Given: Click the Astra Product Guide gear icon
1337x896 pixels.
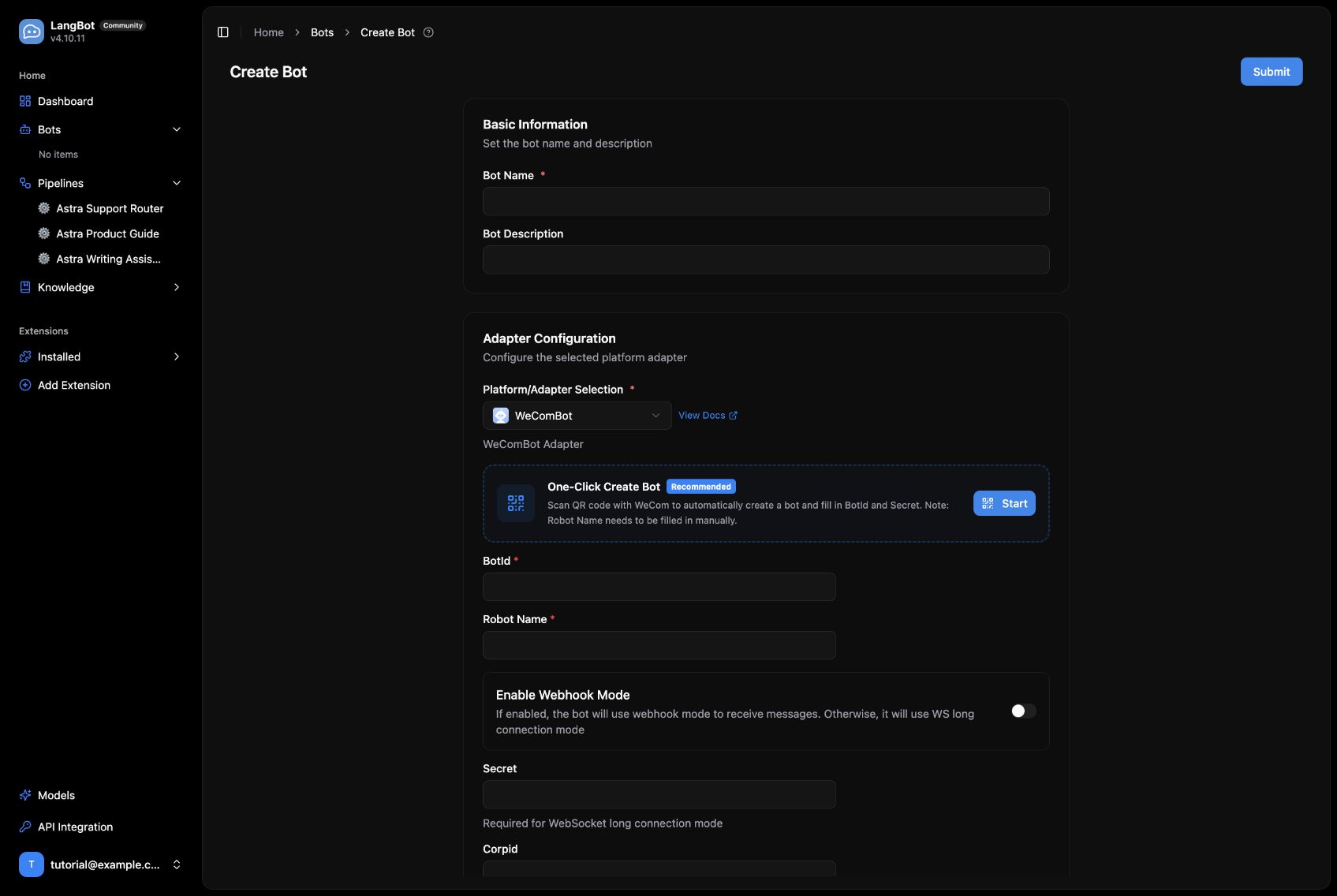Looking at the screenshot, I should click(44, 233).
